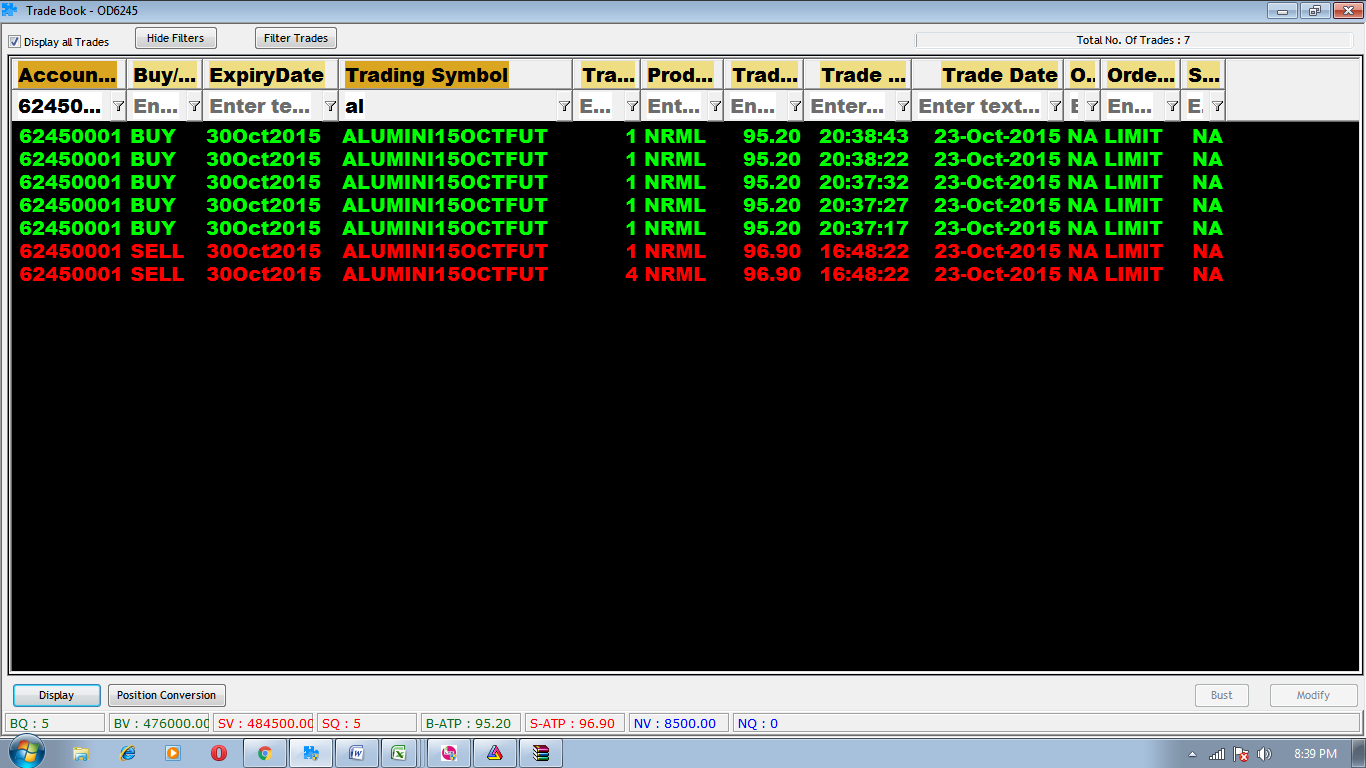
Task: Click the blue puzzle trading app taskbar icon
Action: 311,753
